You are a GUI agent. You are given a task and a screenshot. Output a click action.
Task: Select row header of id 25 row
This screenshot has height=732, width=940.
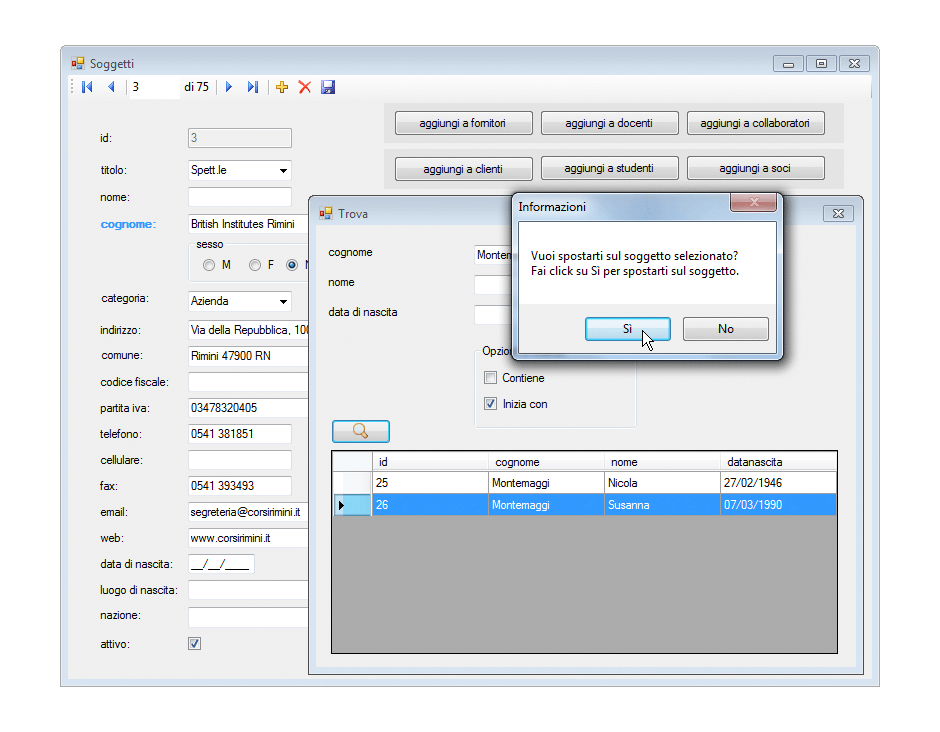click(352, 483)
